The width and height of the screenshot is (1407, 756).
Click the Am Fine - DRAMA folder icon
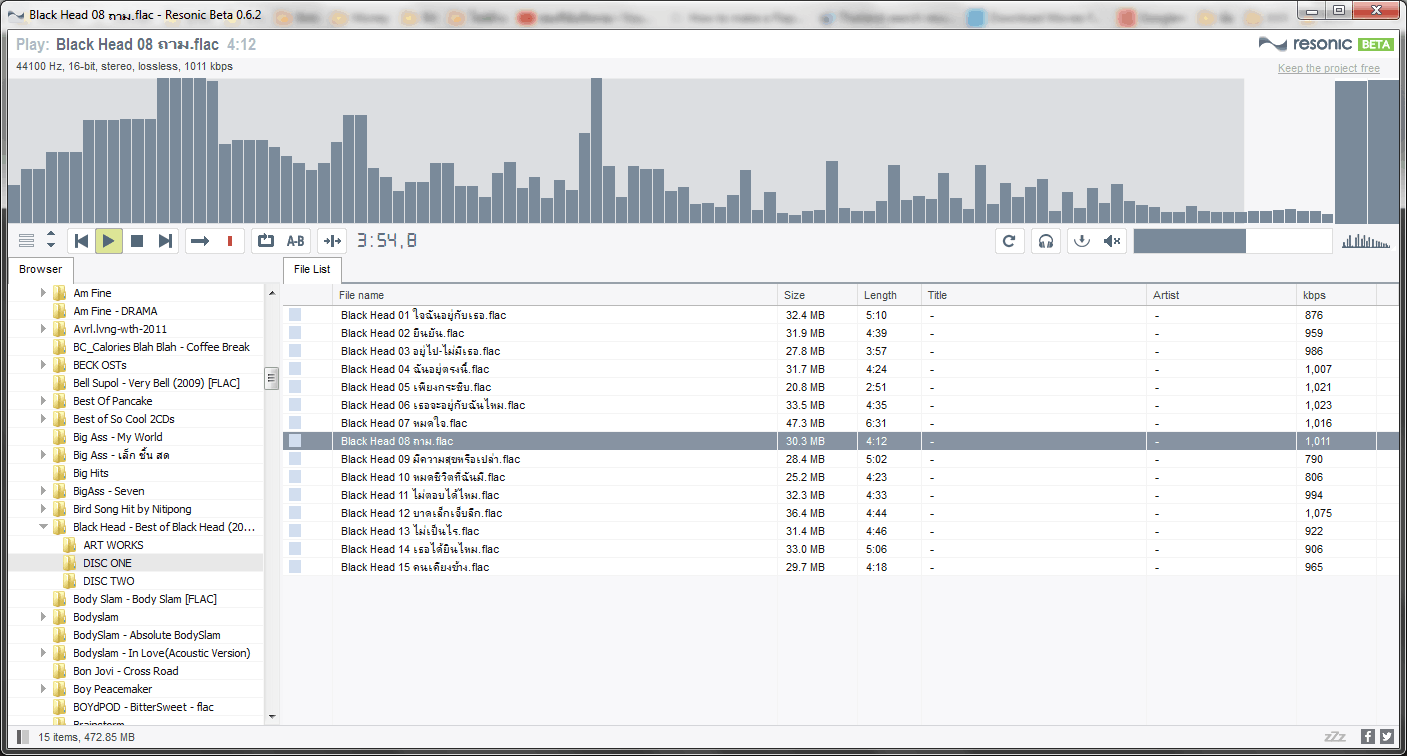point(60,311)
